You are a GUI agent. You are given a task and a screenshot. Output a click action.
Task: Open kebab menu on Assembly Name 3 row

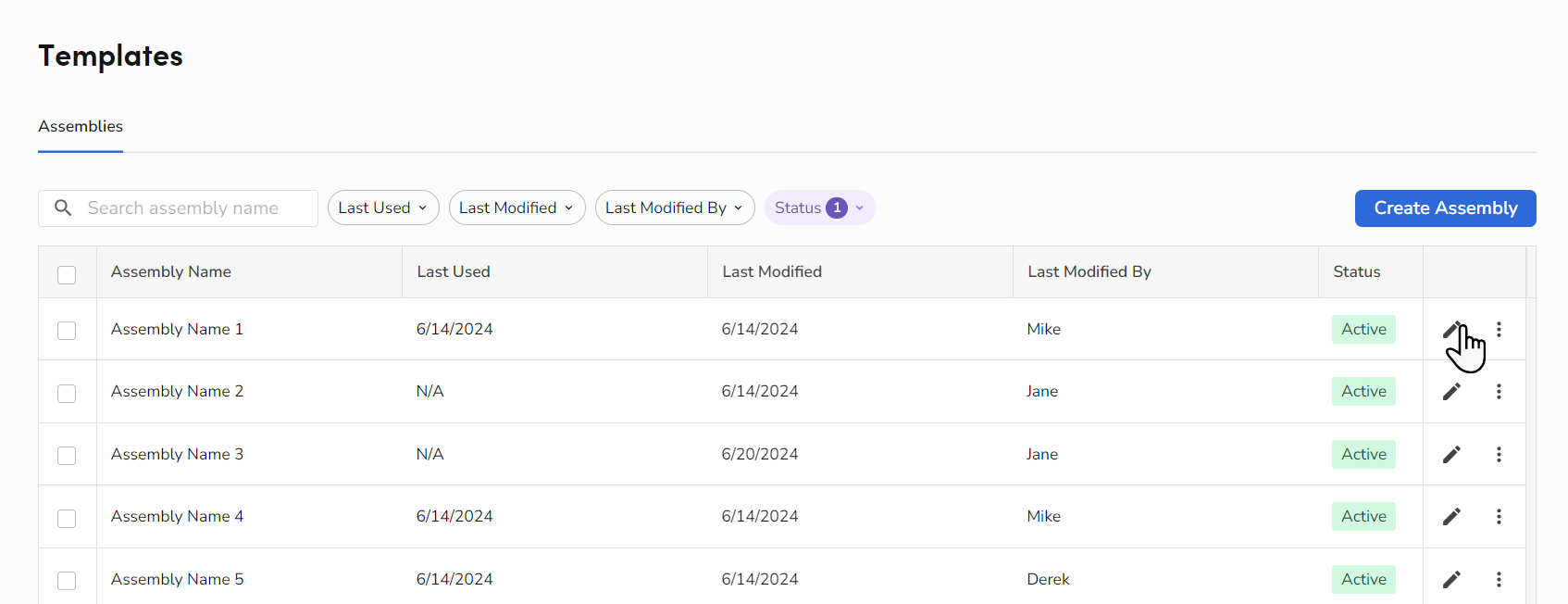[x=1499, y=454]
